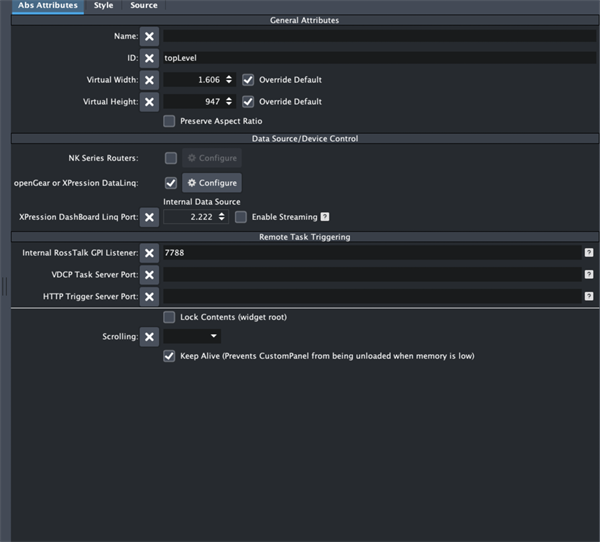Click the Virtual Width spinner arrows
600x542 pixels.
[231, 79]
